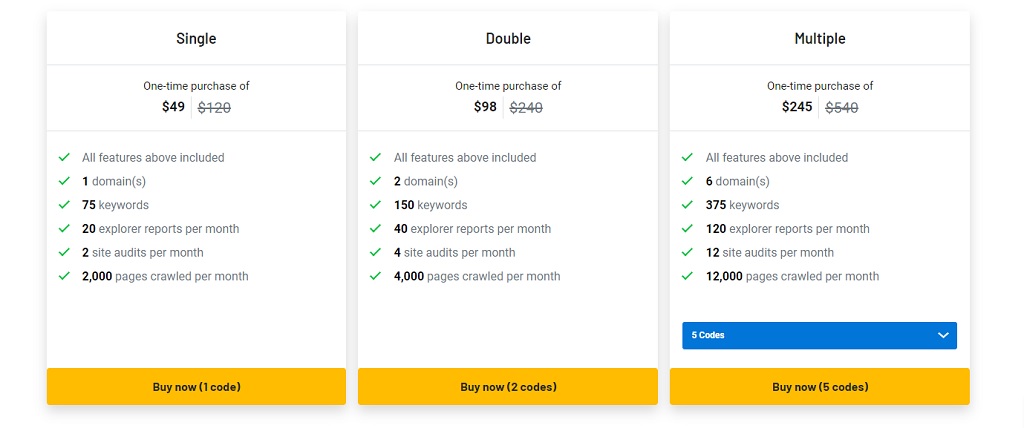Click the Buy now (5 codes) button
Viewport: 1024px width, 428px height.
820,387
